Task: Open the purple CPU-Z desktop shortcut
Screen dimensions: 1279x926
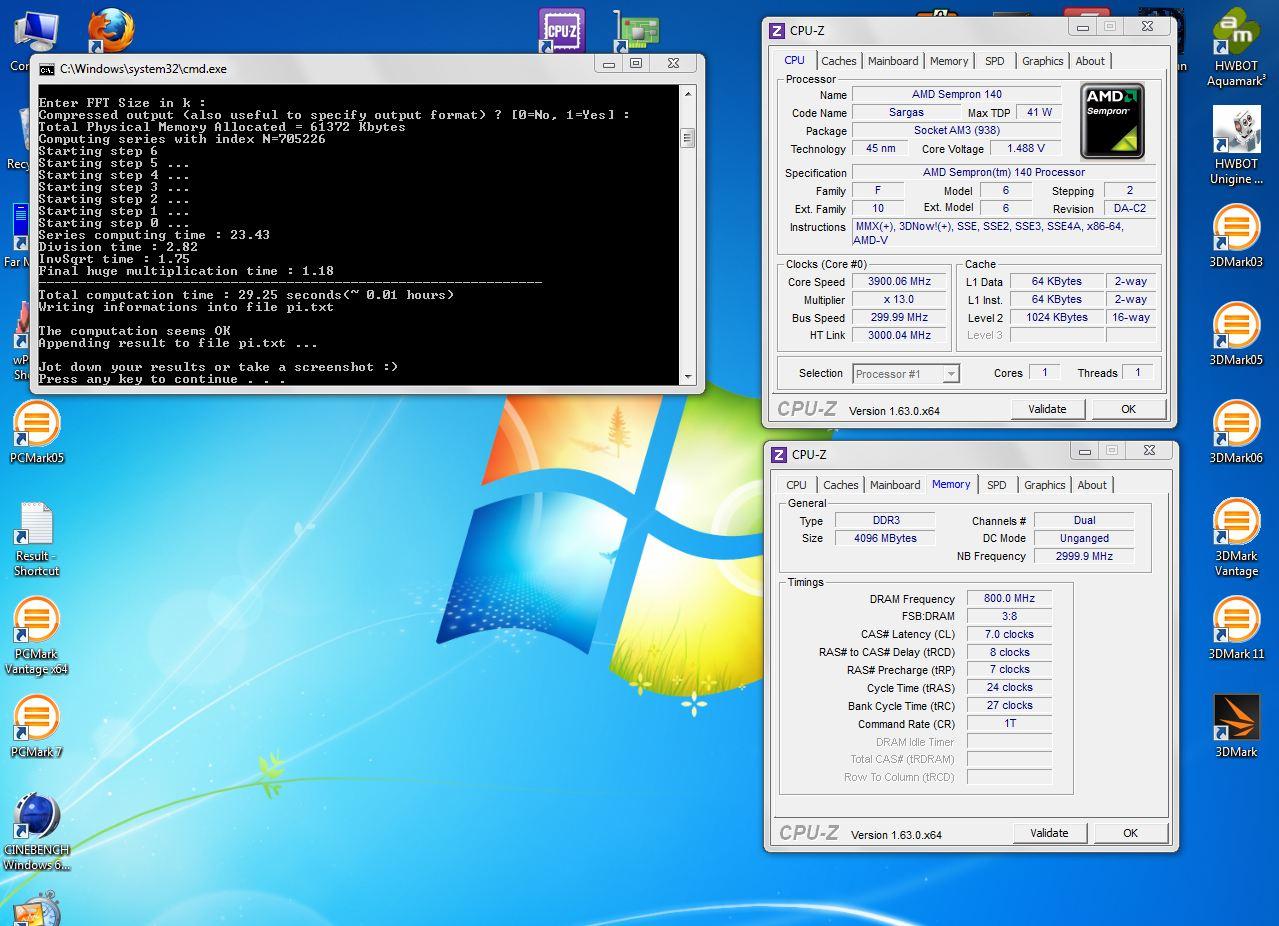Action: pos(561,30)
